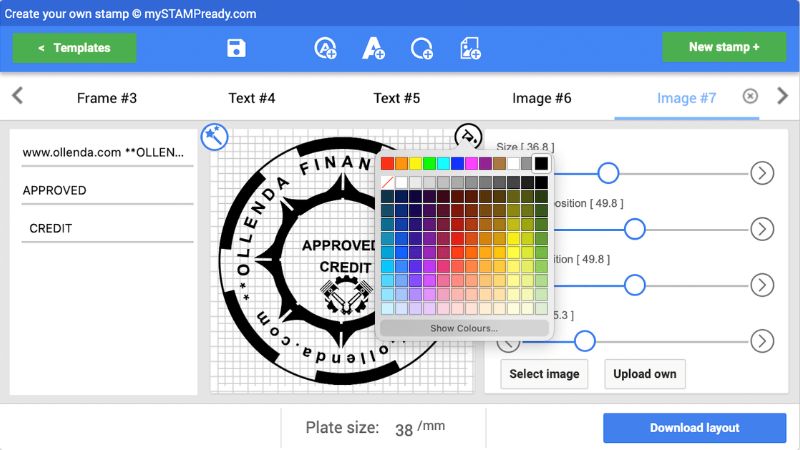This screenshot has height=450, width=800.
Task: Go to previous tabs with the left chevron
Action: 17,95
